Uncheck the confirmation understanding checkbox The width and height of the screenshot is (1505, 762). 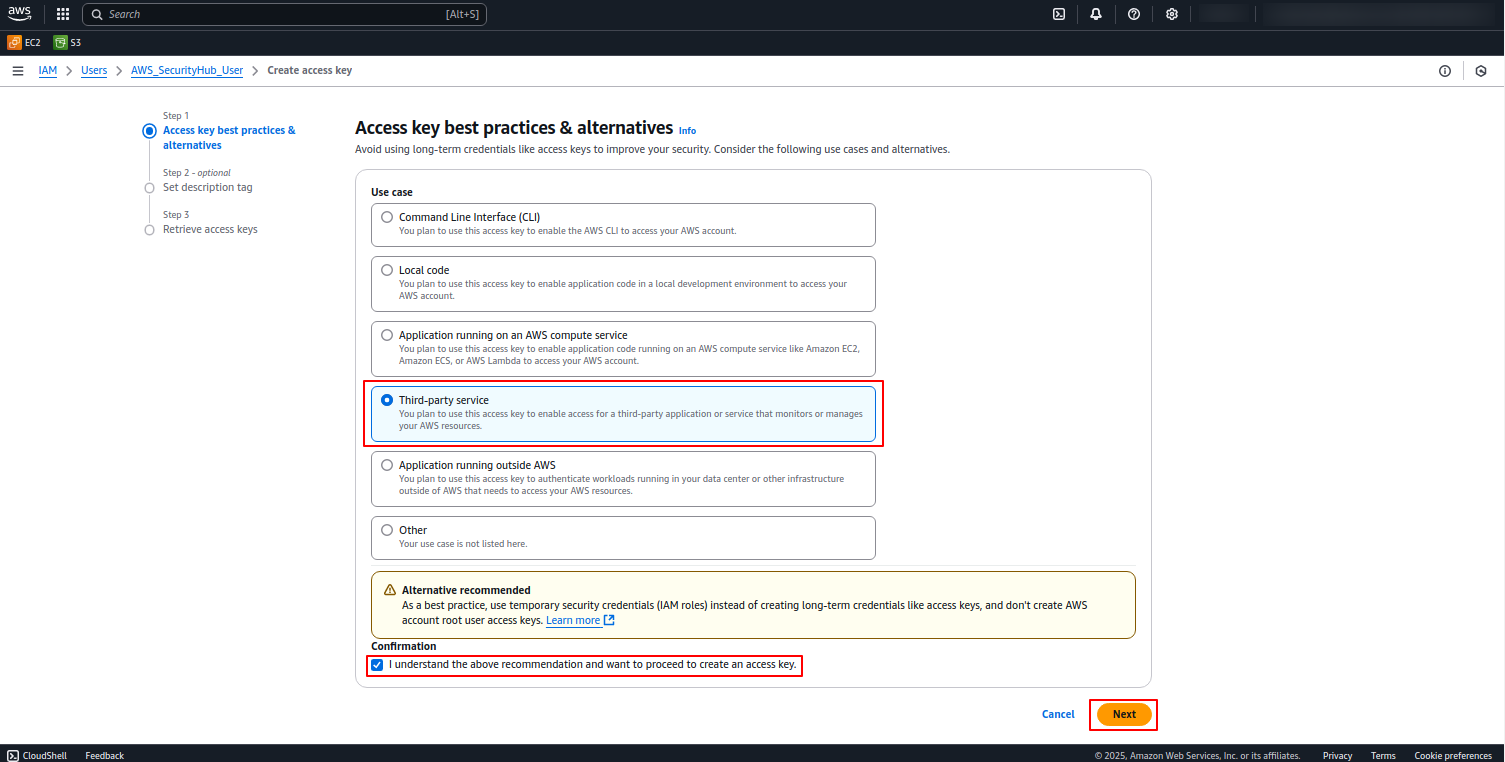[377, 665]
